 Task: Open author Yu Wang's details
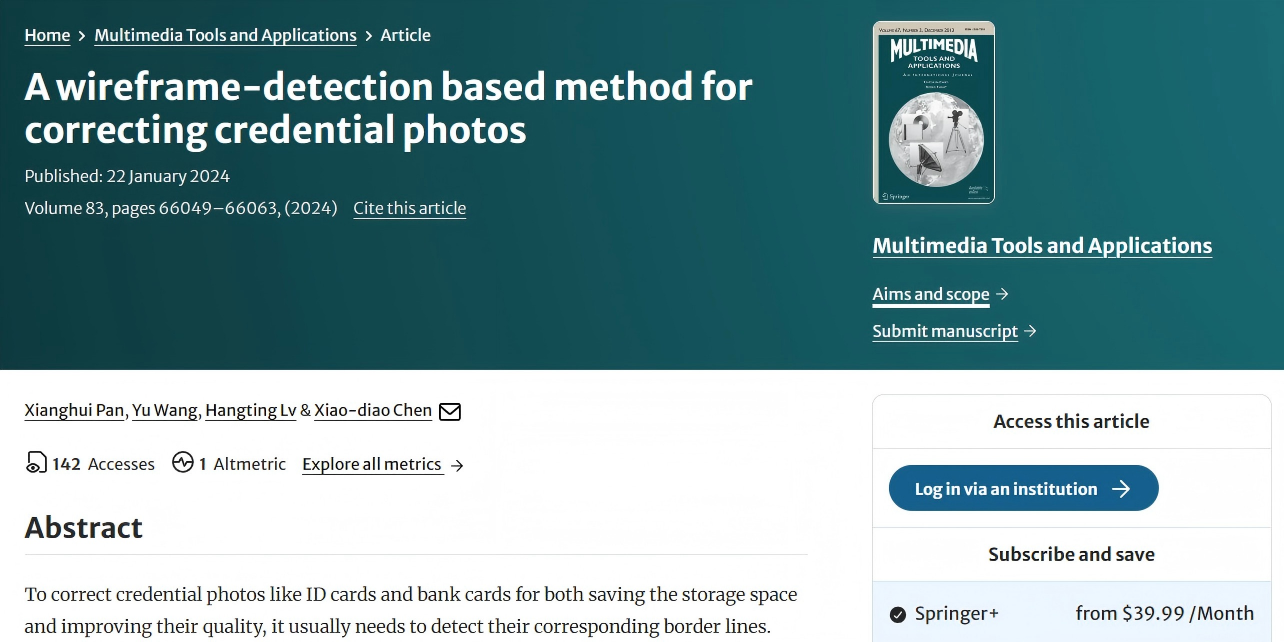click(x=167, y=410)
